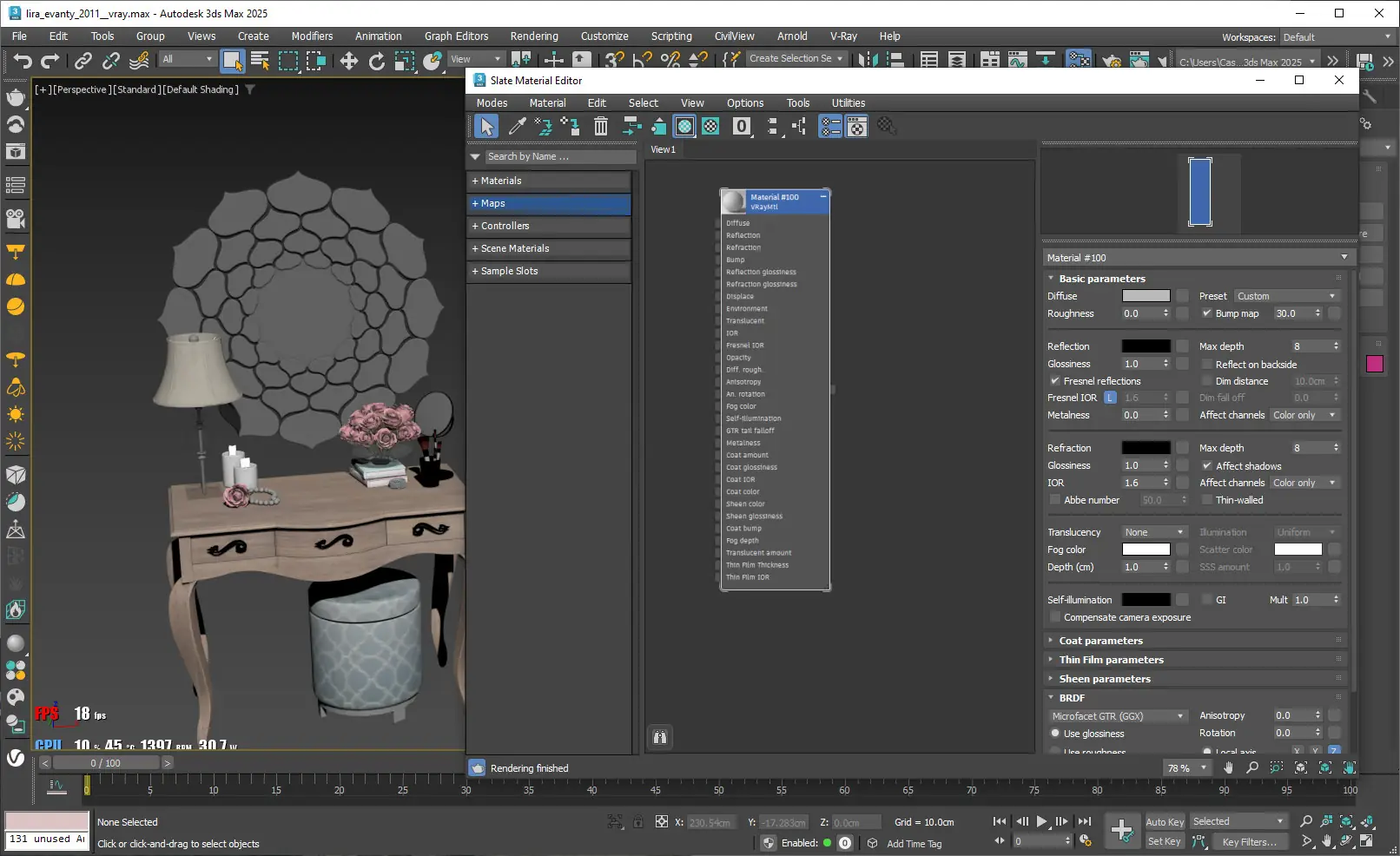The height and width of the screenshot is (856, 1400).
Task: Click Zoom magnifier in Slate Editor navigation
Action: [x=1251, y=767]
